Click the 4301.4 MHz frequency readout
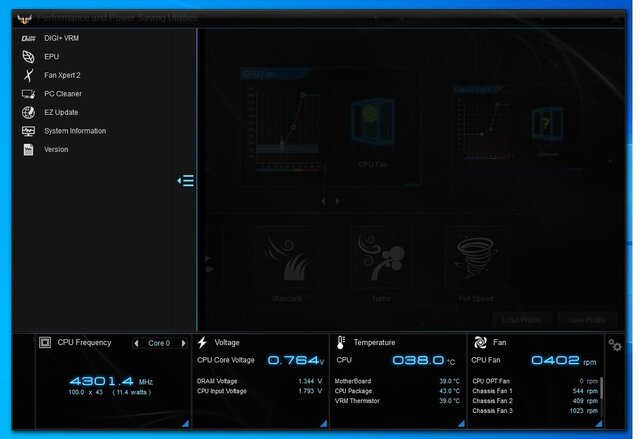 click(x=111, y=381)
